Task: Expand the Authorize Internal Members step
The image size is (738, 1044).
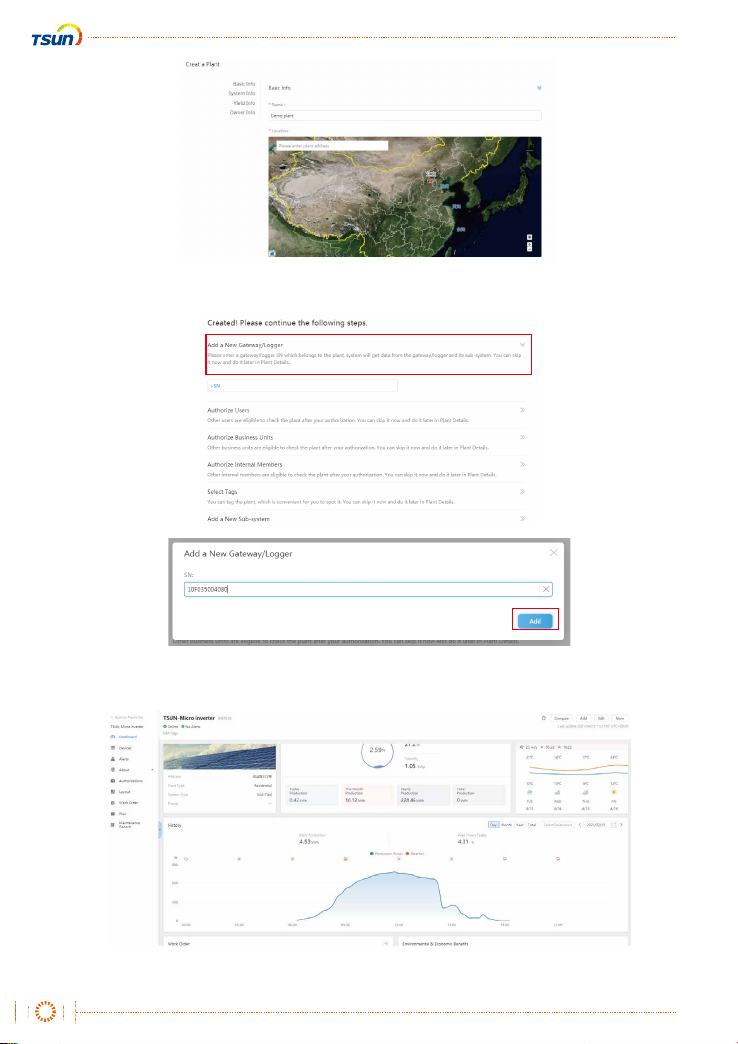Action: point(523,464)
